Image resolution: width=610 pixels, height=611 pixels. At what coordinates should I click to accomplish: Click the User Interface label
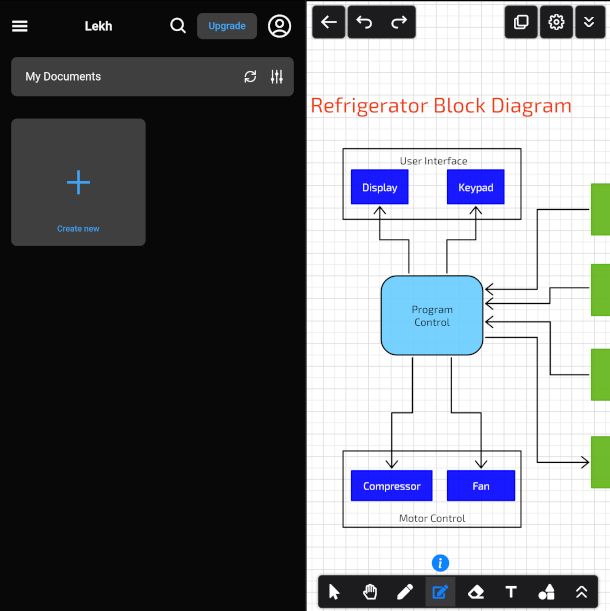pos(433,161)
